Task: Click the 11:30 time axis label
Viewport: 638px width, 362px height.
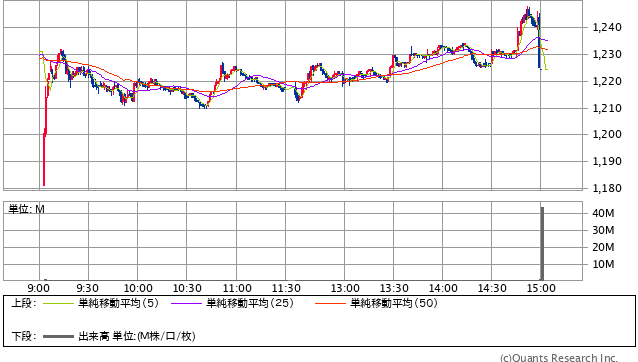Action: (286, 288)
